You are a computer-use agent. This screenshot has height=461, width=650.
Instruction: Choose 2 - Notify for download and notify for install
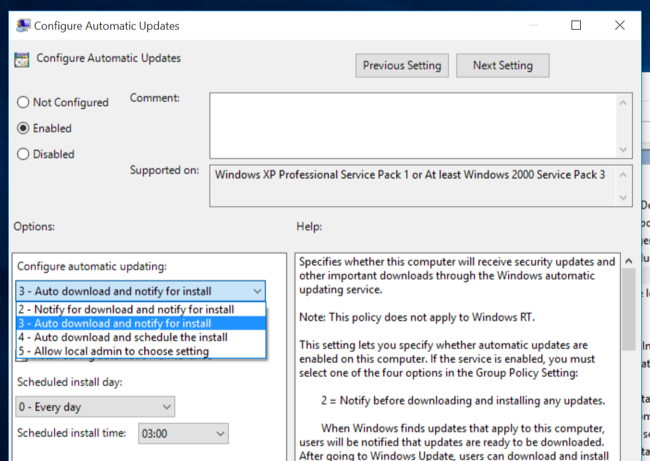pyautogui.click(x=141, y=309)
